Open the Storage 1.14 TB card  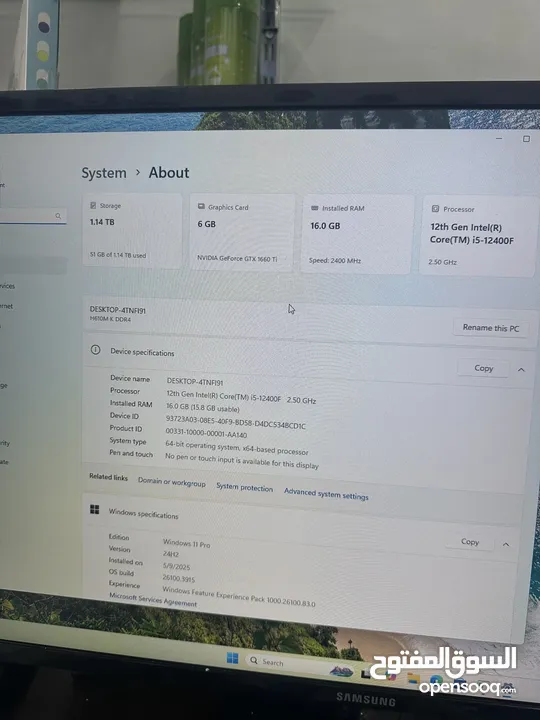132,230
